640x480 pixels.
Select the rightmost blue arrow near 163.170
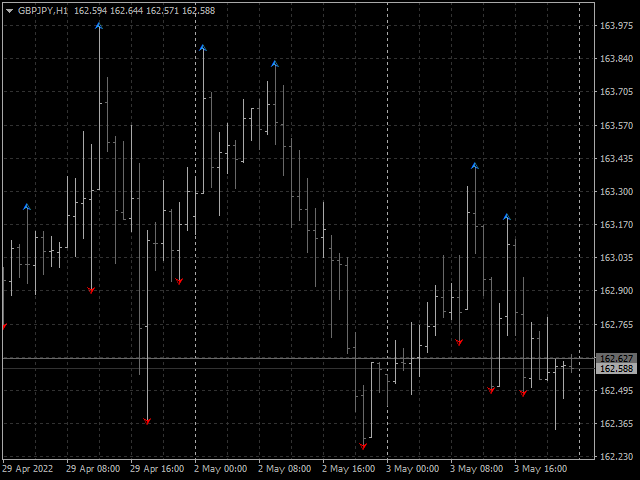point(507,217)
